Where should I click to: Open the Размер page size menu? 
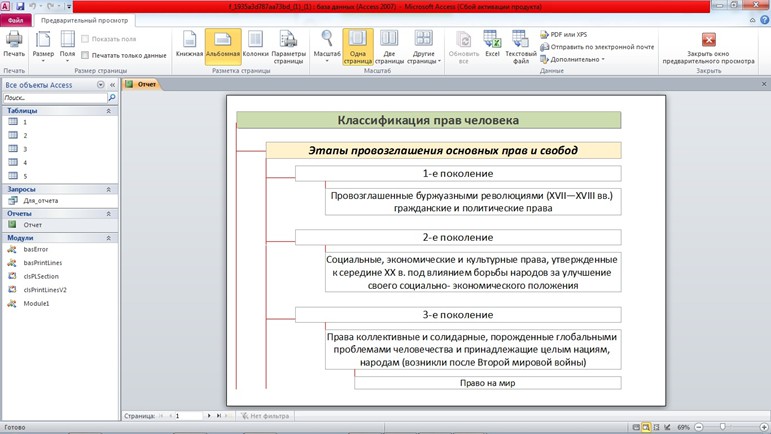(x=43, y=46)
